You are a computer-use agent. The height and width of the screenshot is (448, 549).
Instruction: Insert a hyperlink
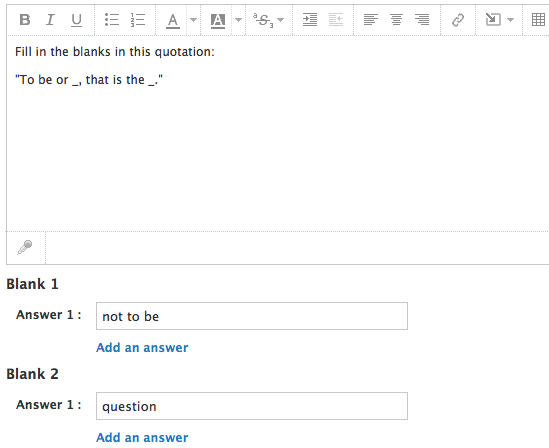tap(458, 20)
